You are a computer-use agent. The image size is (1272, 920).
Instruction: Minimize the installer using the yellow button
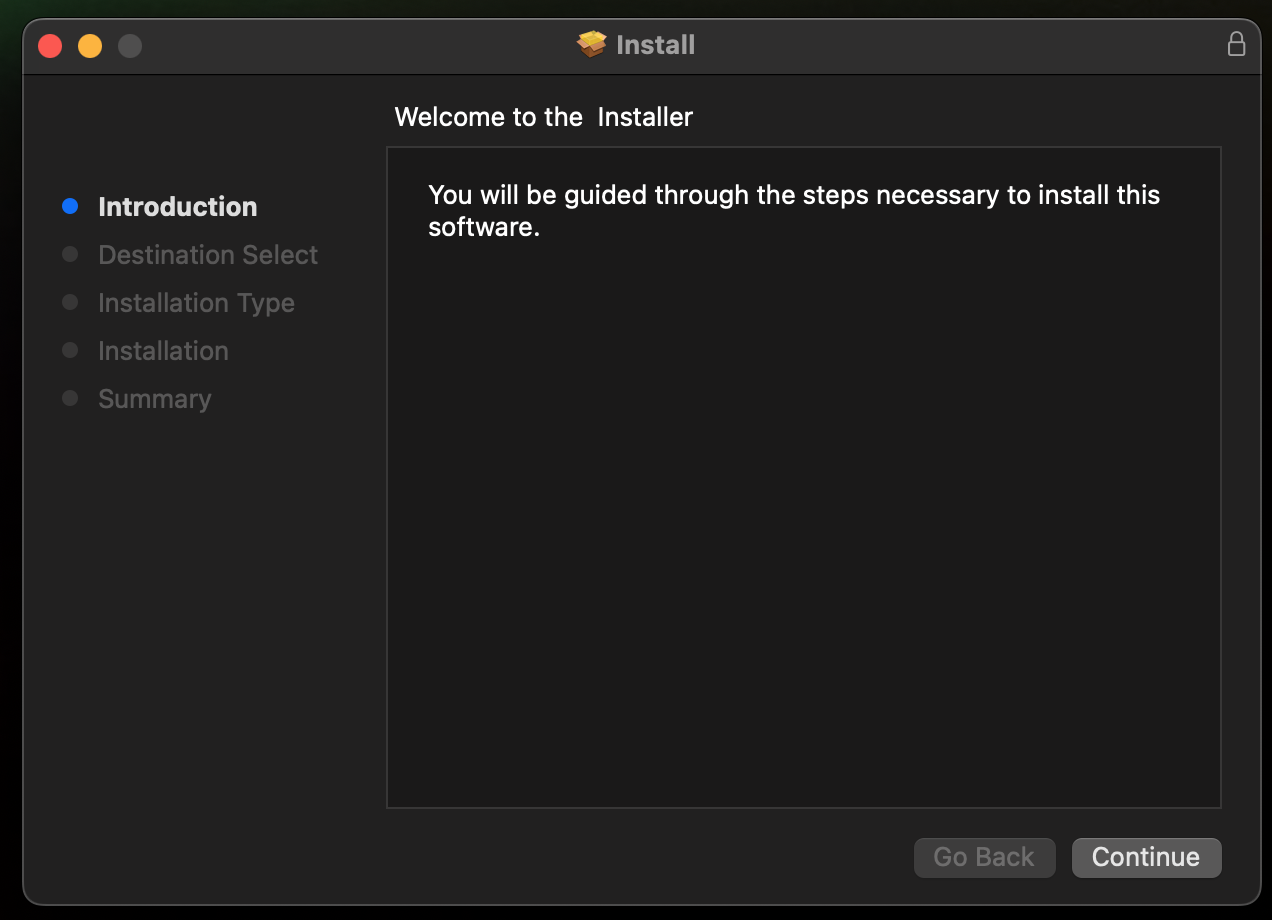(x=90, y=46)
